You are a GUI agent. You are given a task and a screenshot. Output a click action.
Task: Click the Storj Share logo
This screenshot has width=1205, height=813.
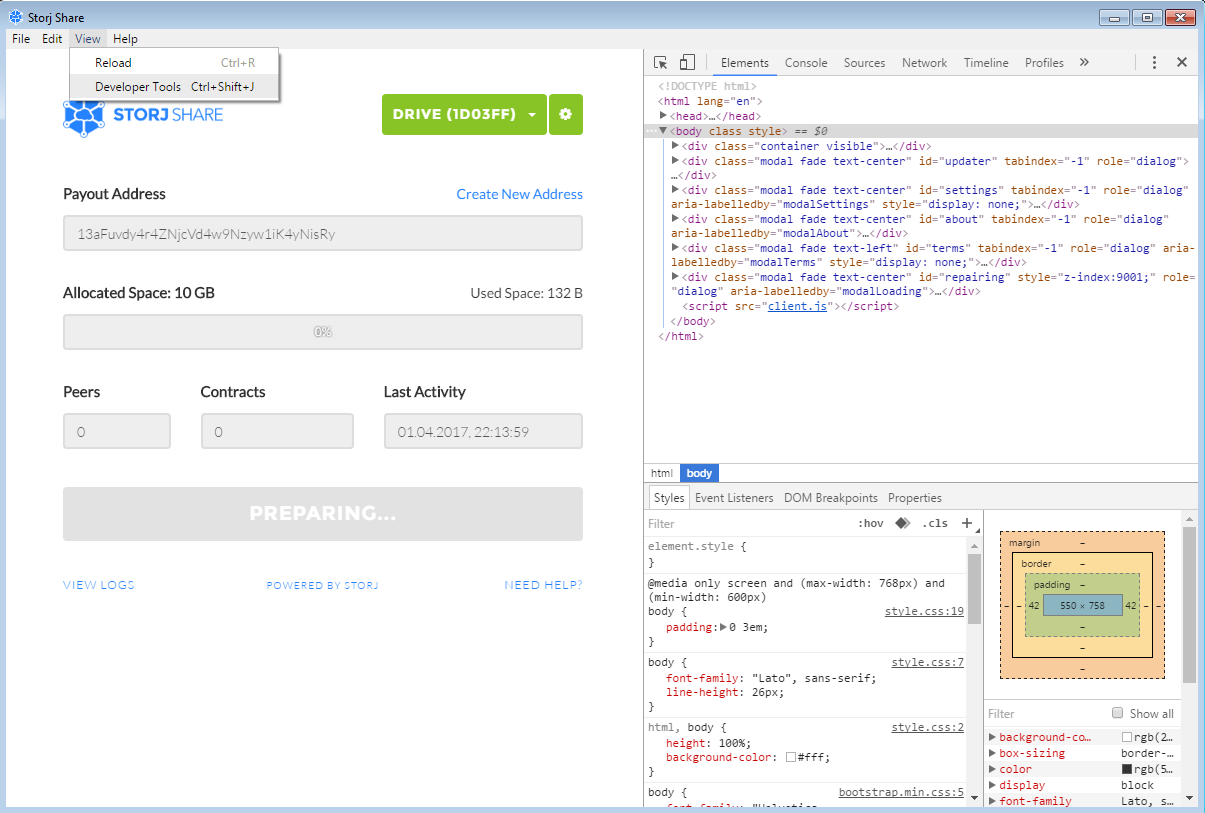(143, 115)
